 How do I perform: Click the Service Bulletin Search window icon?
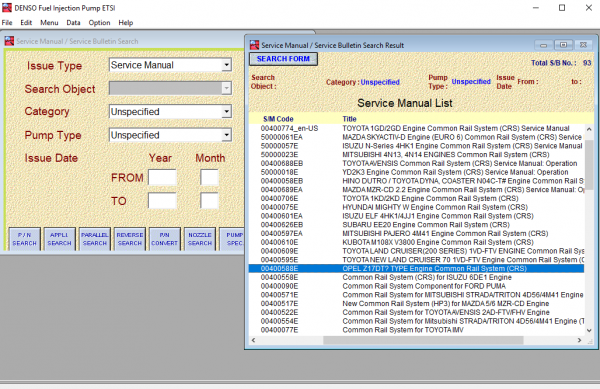(x=9, y=41)
